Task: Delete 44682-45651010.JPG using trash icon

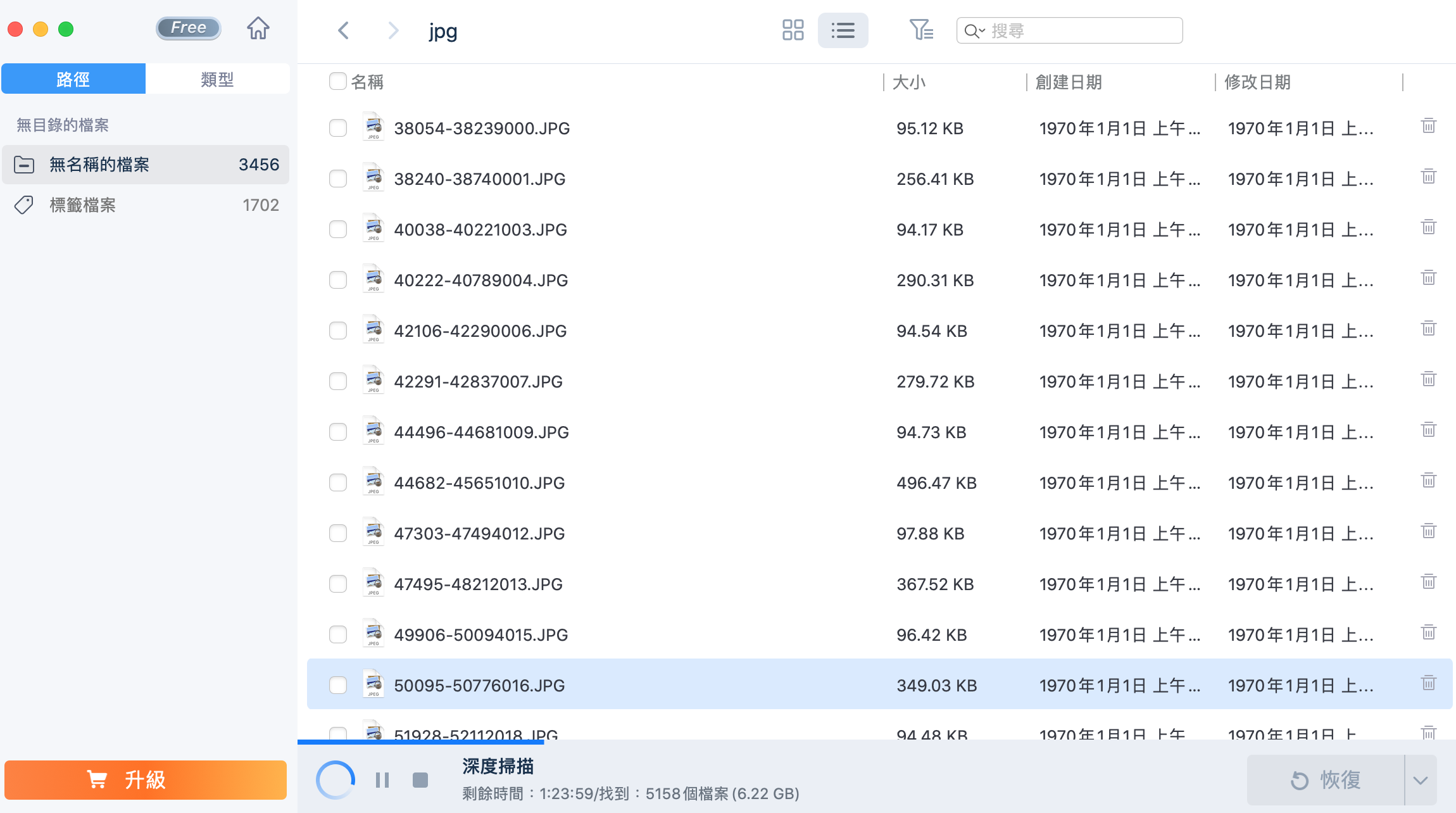Action: [x=1429, y=481]
